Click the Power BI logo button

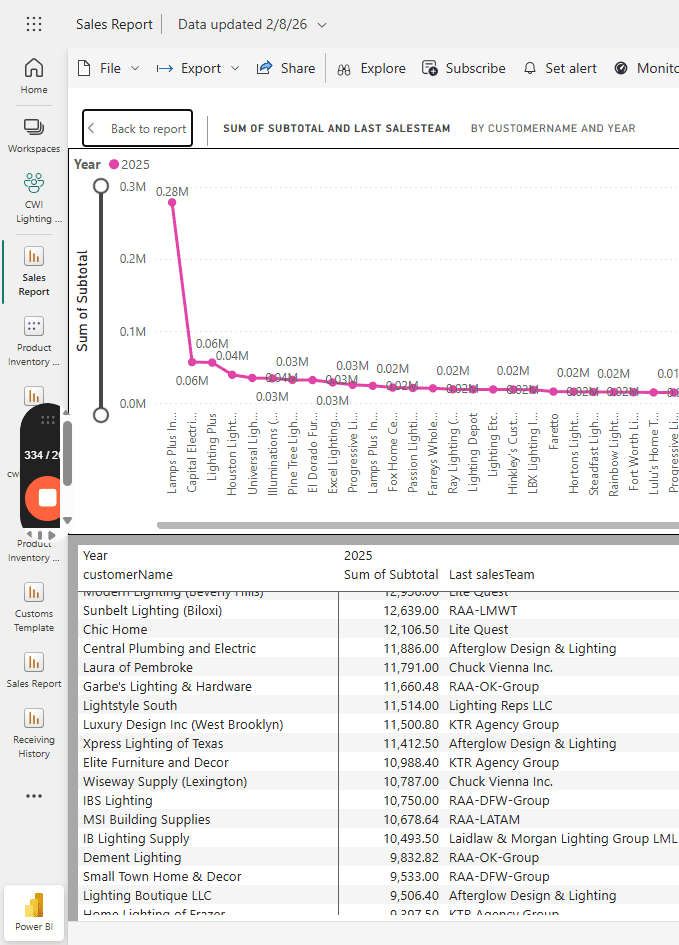[34, 911]
